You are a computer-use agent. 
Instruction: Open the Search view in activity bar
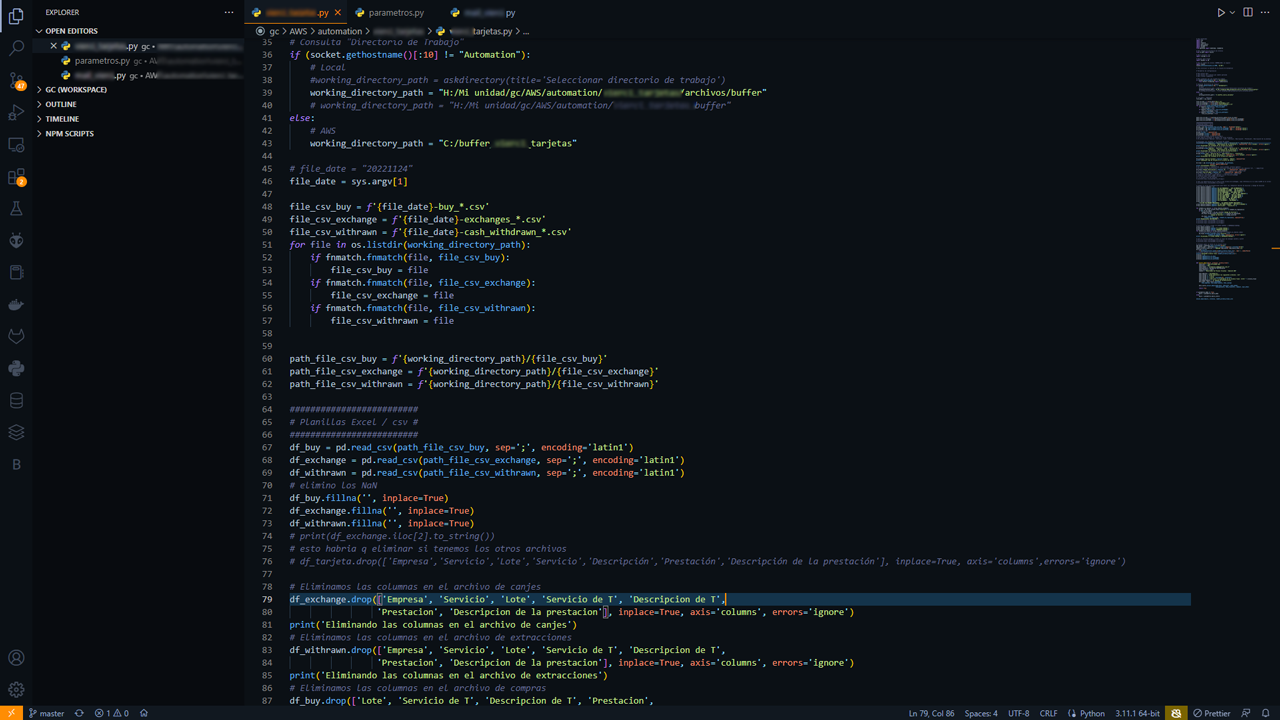tap(16, 48)
